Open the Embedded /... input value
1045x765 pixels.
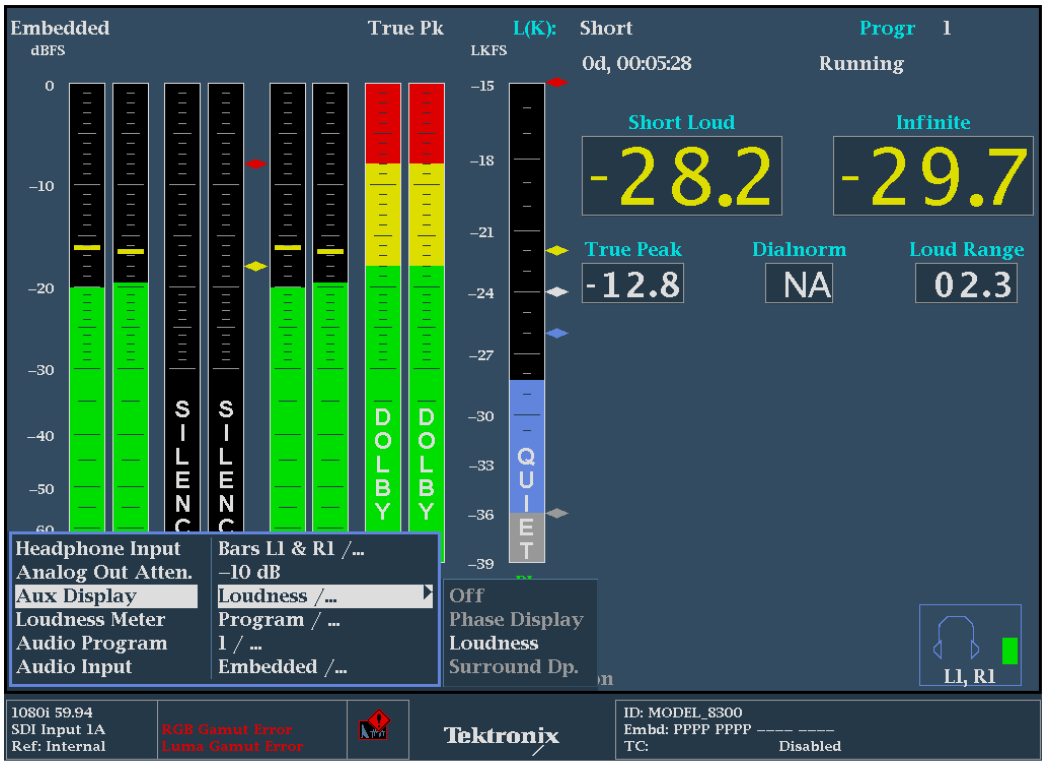pos(283,666)
